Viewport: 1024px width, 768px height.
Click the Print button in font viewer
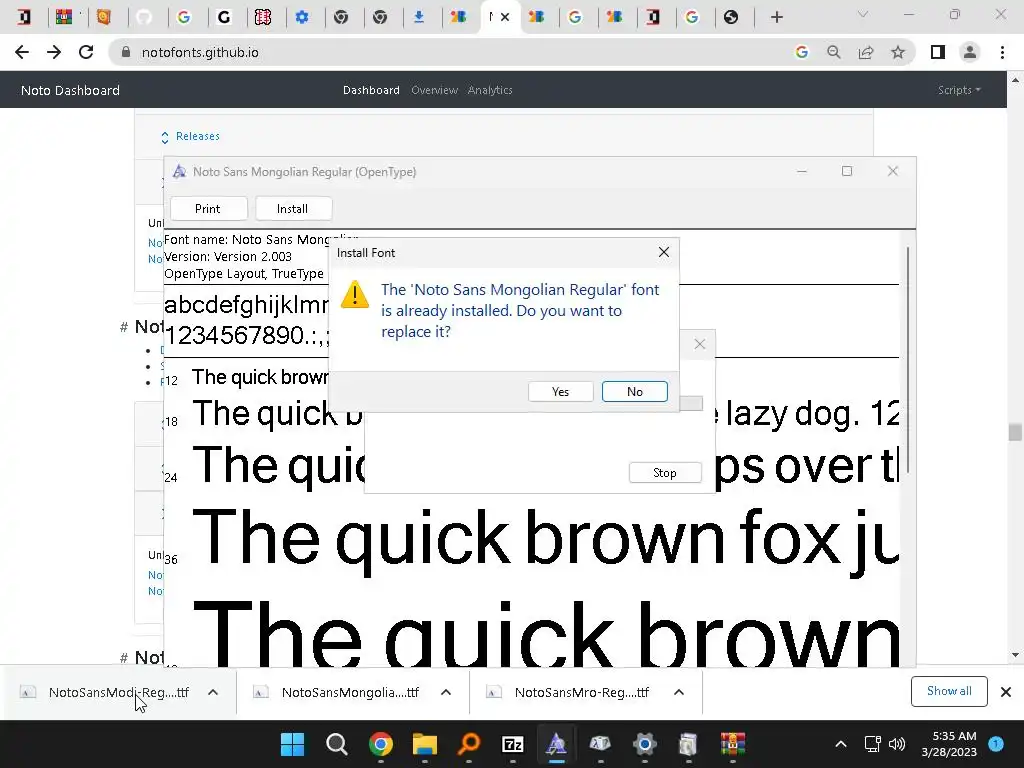click(208, 208)
